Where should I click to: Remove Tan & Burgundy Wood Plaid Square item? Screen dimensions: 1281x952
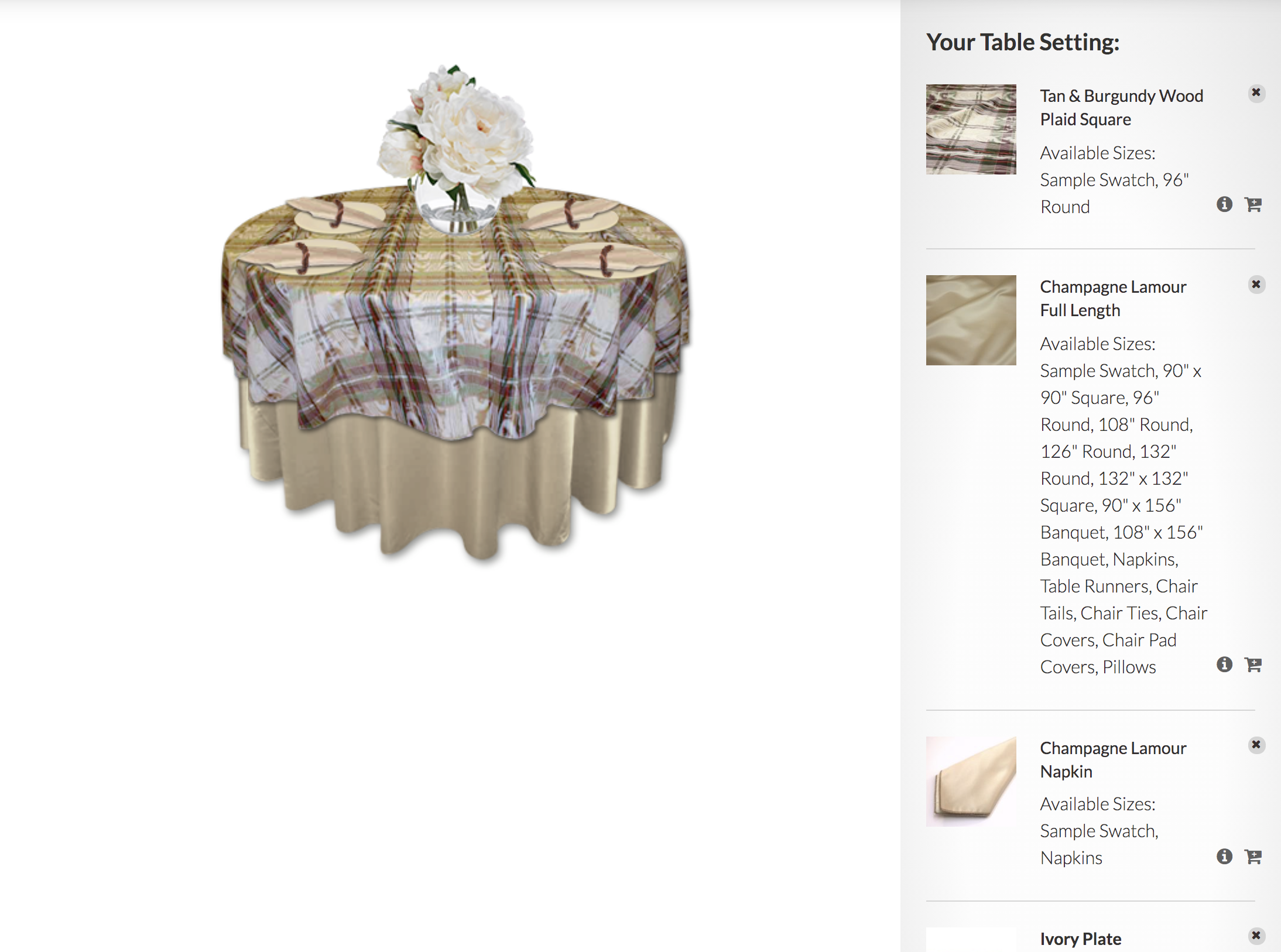point(1256,93)
